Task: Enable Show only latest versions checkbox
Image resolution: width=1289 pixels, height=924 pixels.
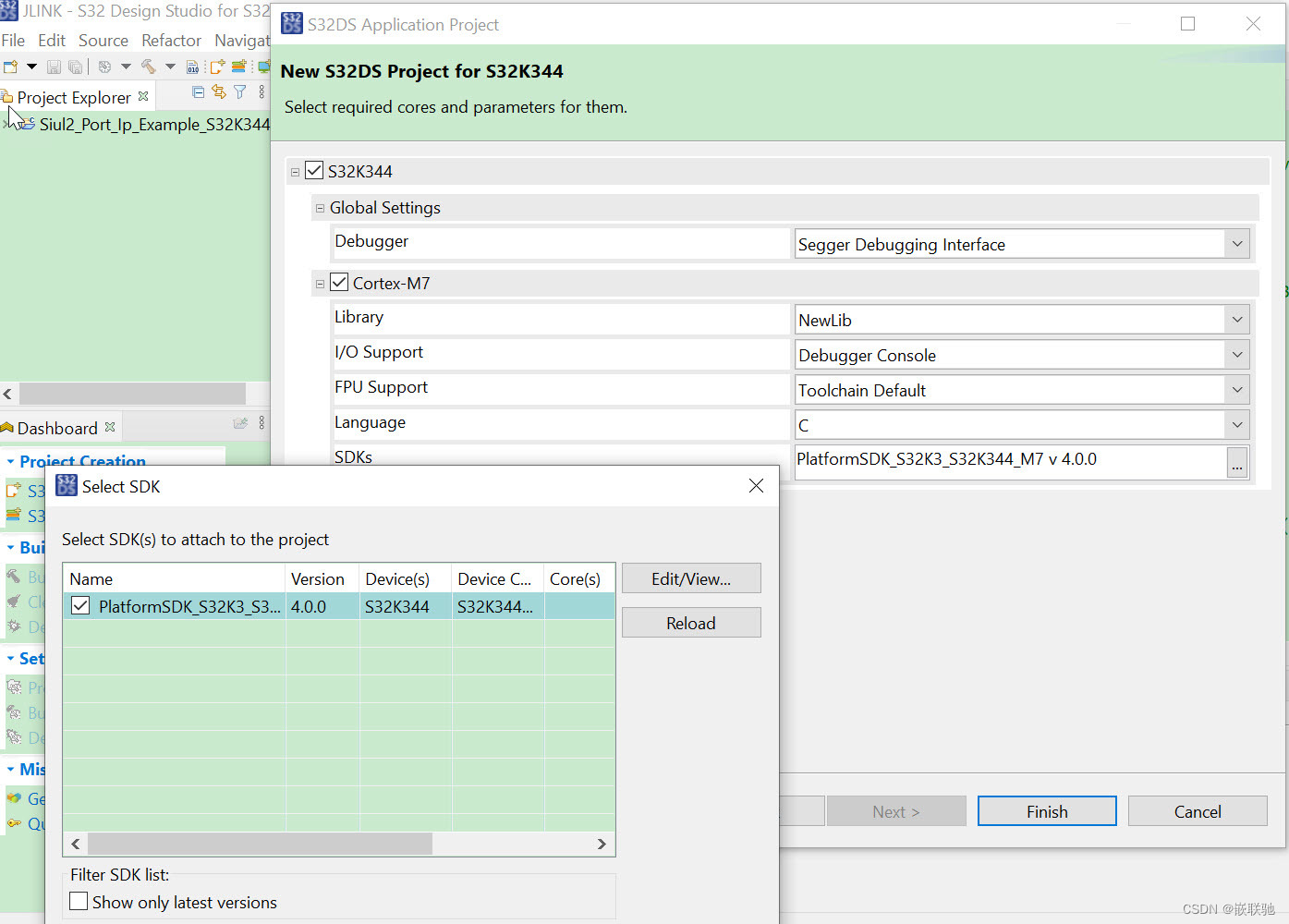Action: coord(79,901)
